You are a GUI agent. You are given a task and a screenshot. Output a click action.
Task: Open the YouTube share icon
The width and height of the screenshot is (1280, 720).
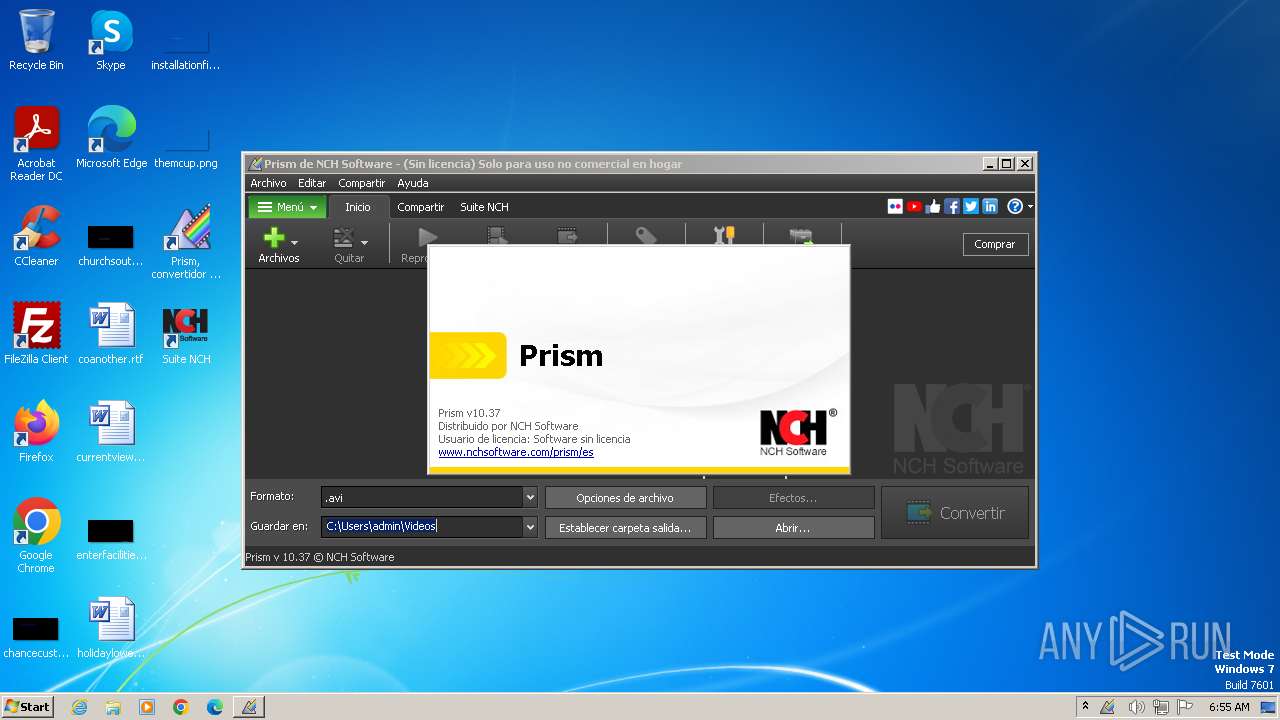point(914,206)
